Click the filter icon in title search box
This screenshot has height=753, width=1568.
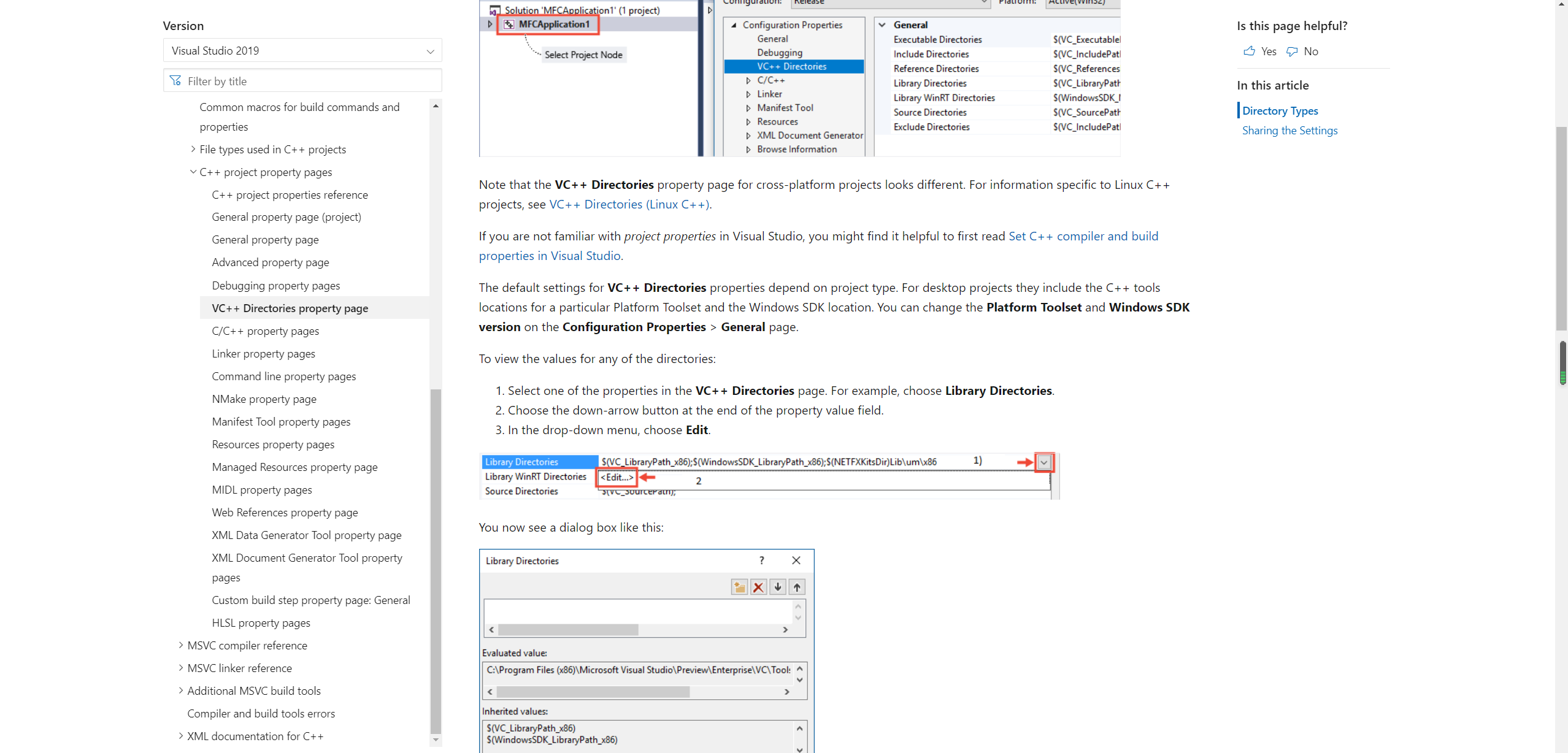[175, 81]
